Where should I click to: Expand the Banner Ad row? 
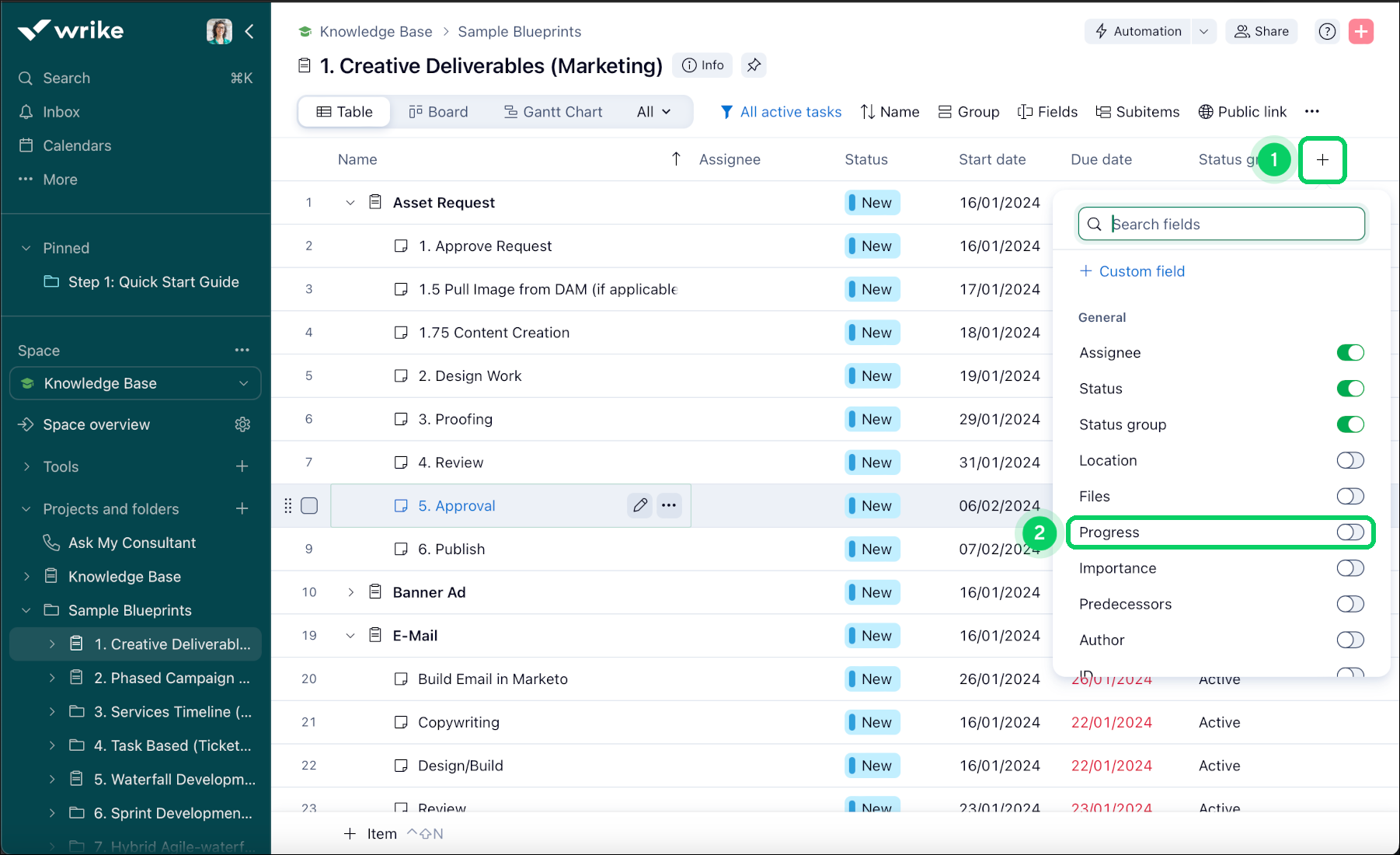(350, 592)
